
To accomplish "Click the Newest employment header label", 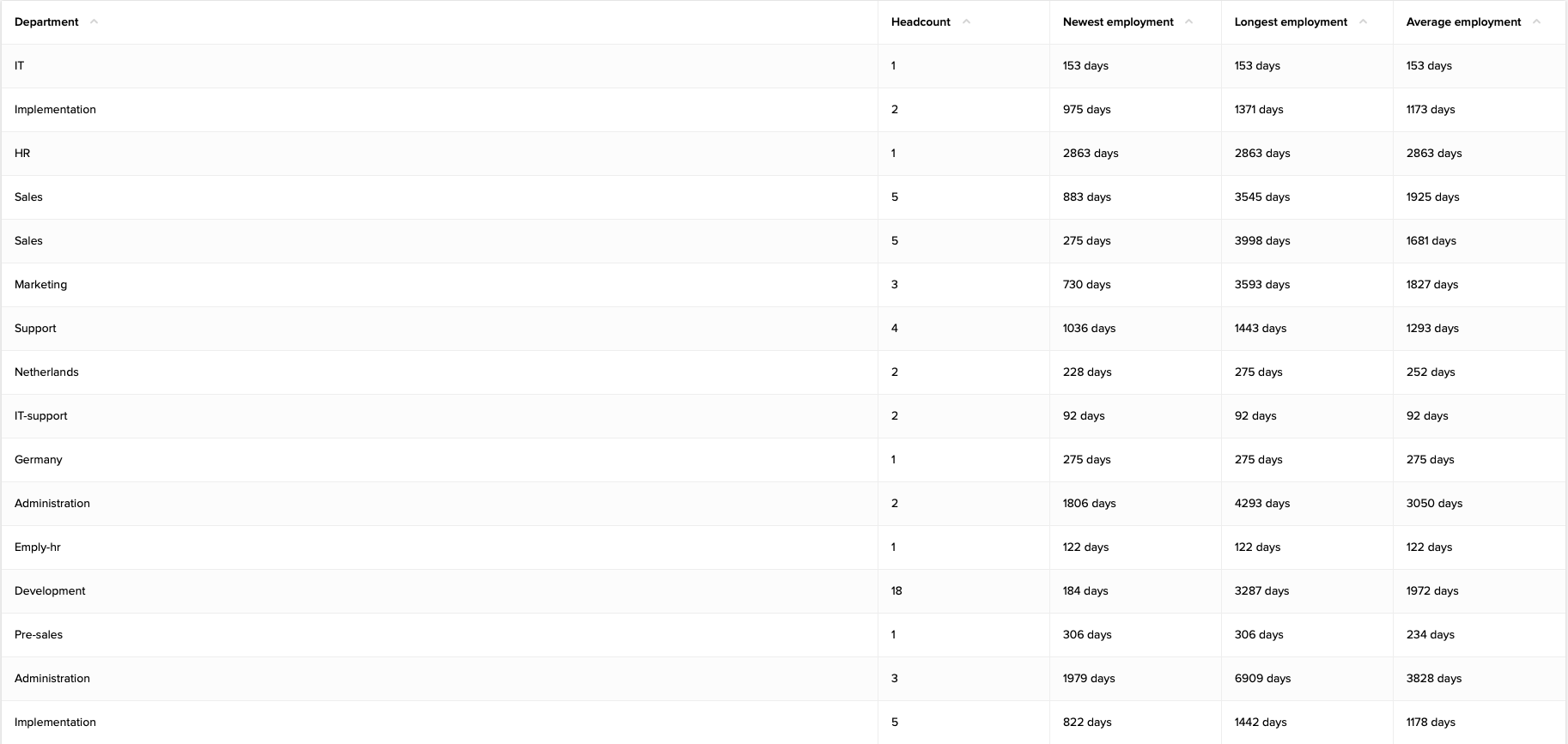I will coord(1118,22).
